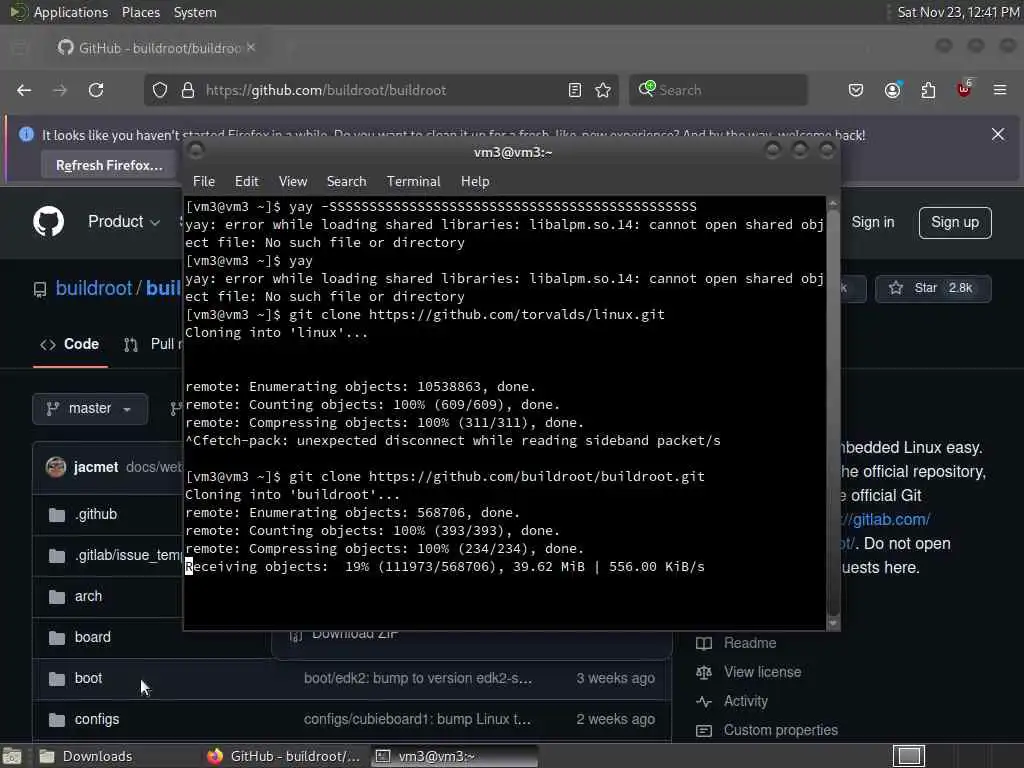
Task: Select the GitHub Code tab
Action: [x=70, y=344]
